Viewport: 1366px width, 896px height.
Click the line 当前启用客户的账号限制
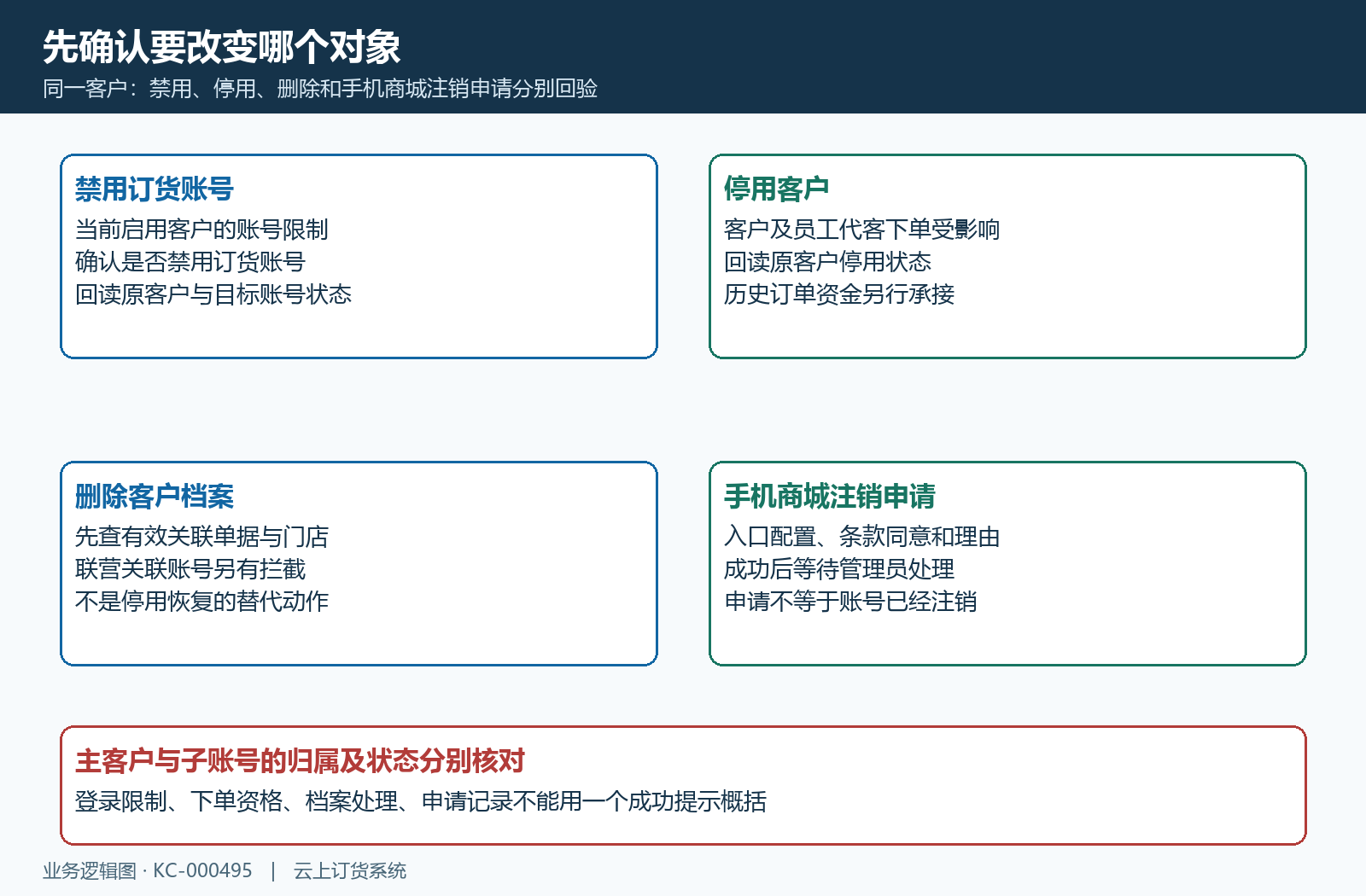pos(201,230)
